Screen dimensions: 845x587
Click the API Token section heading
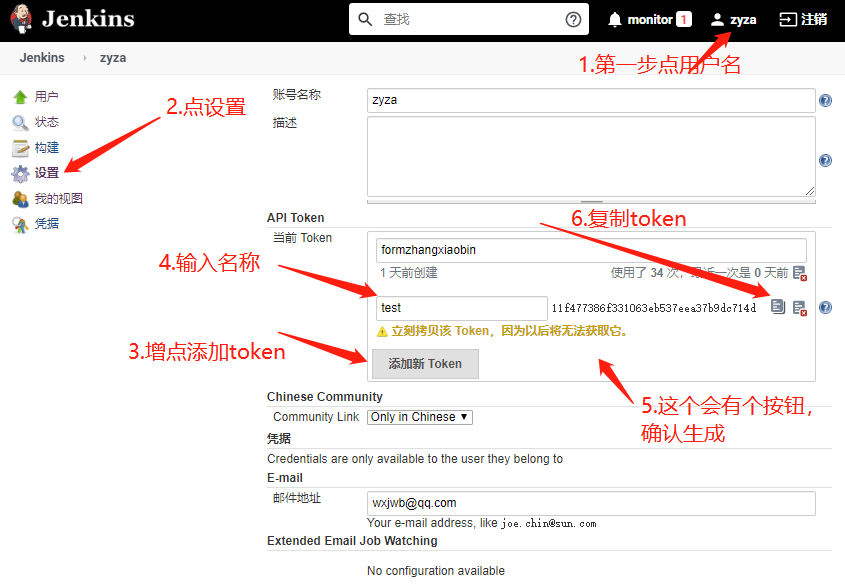click(295, 218)
